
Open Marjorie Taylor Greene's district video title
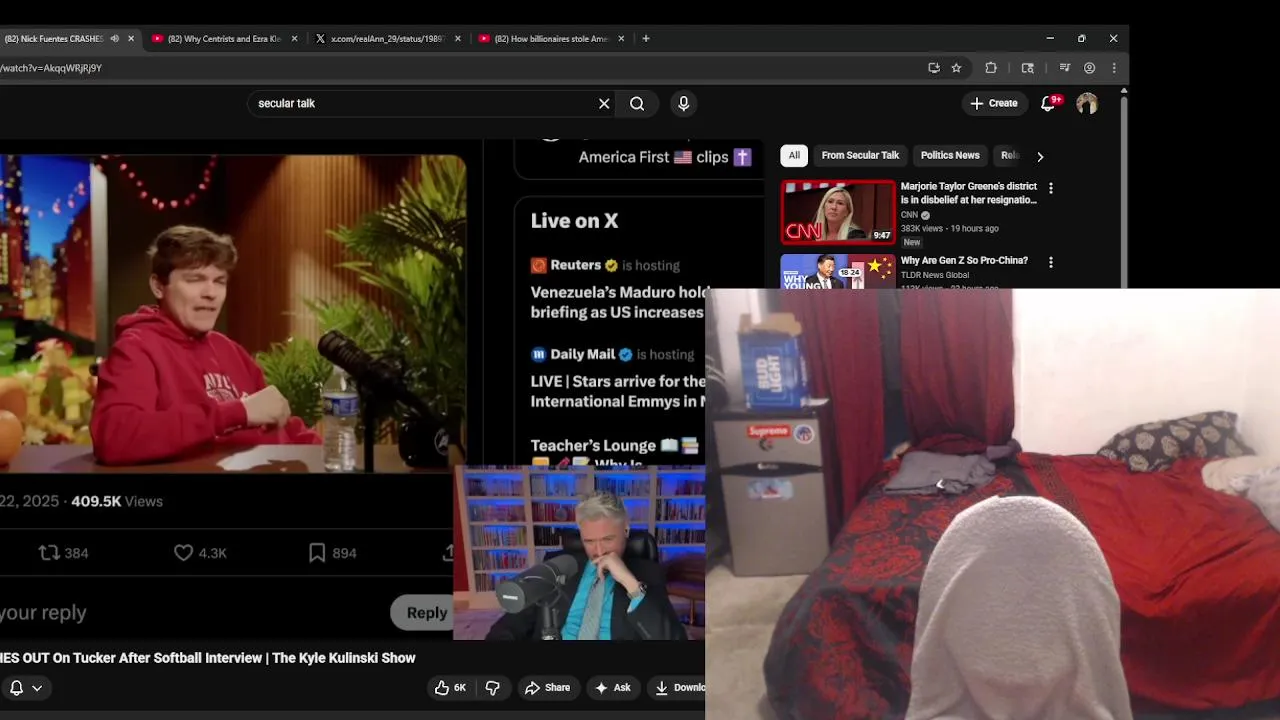coord(969,193)
